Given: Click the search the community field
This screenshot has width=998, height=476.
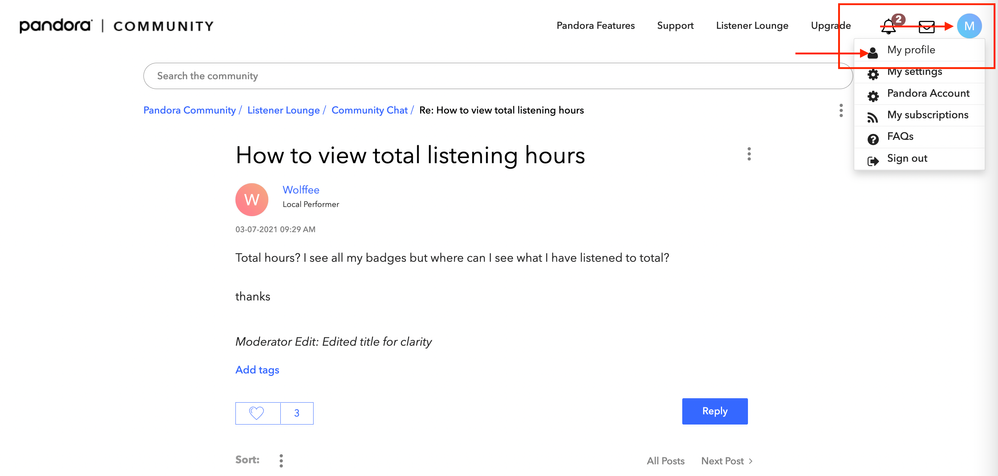Looking at the screenshot, I should [497, 76].
